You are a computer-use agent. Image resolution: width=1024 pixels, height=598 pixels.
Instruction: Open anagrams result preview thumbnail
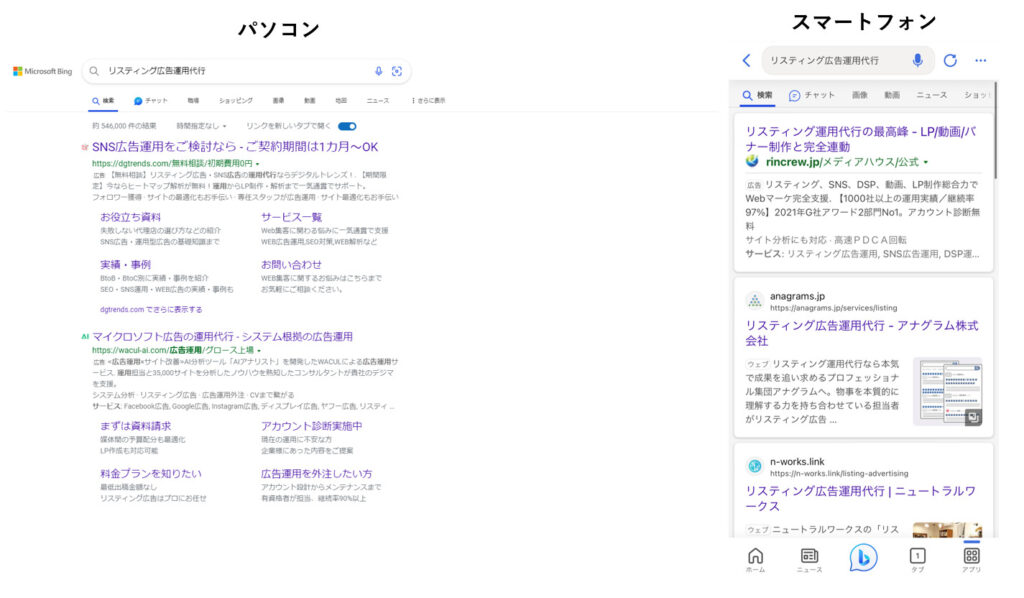pos(950,391)
